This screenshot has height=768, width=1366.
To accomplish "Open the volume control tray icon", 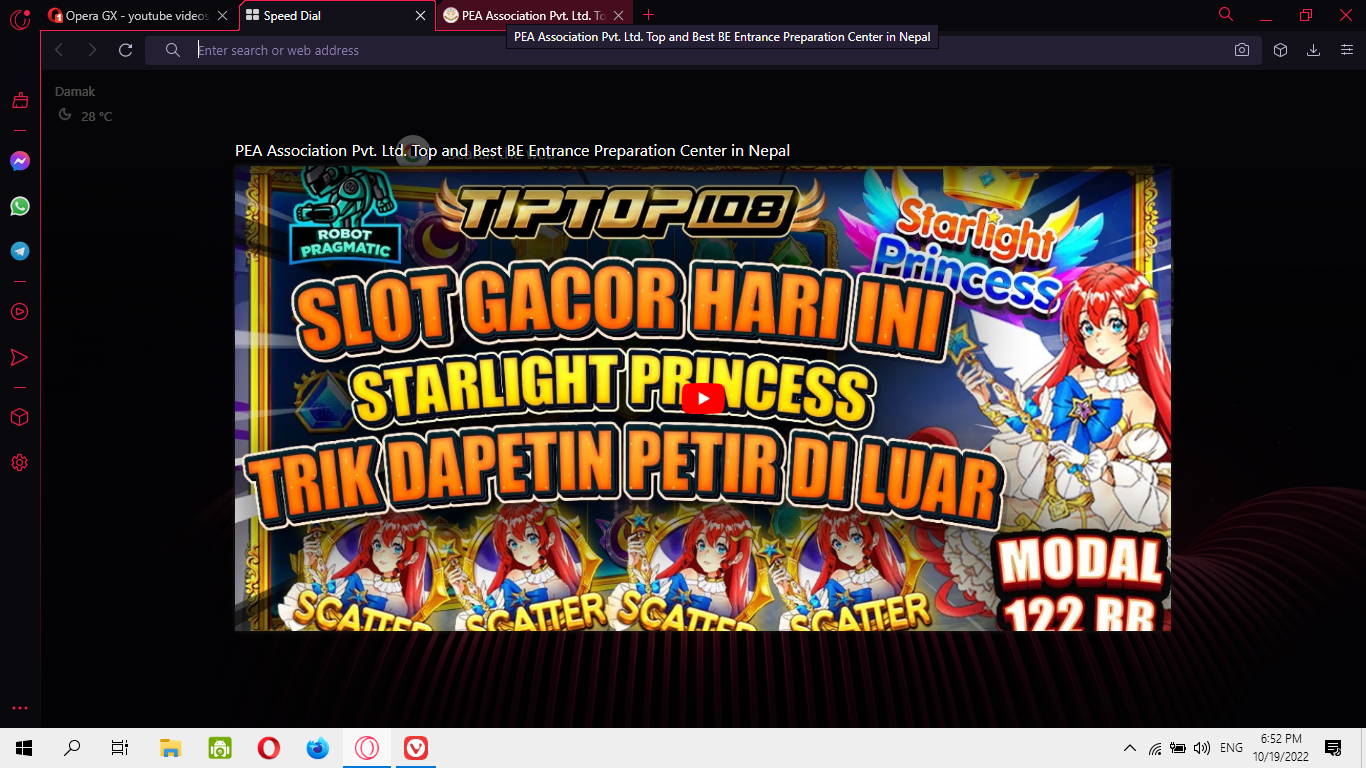I will click(1202, 748).
